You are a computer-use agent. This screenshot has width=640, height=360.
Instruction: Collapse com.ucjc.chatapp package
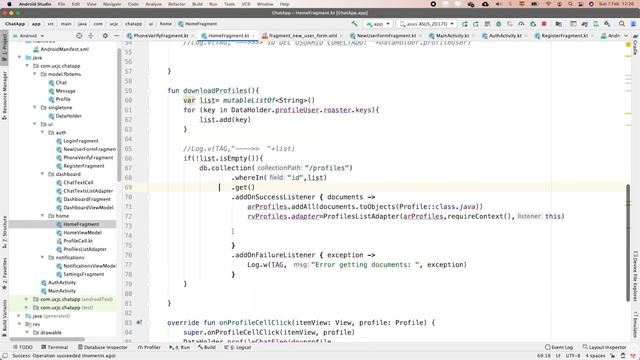27,66
